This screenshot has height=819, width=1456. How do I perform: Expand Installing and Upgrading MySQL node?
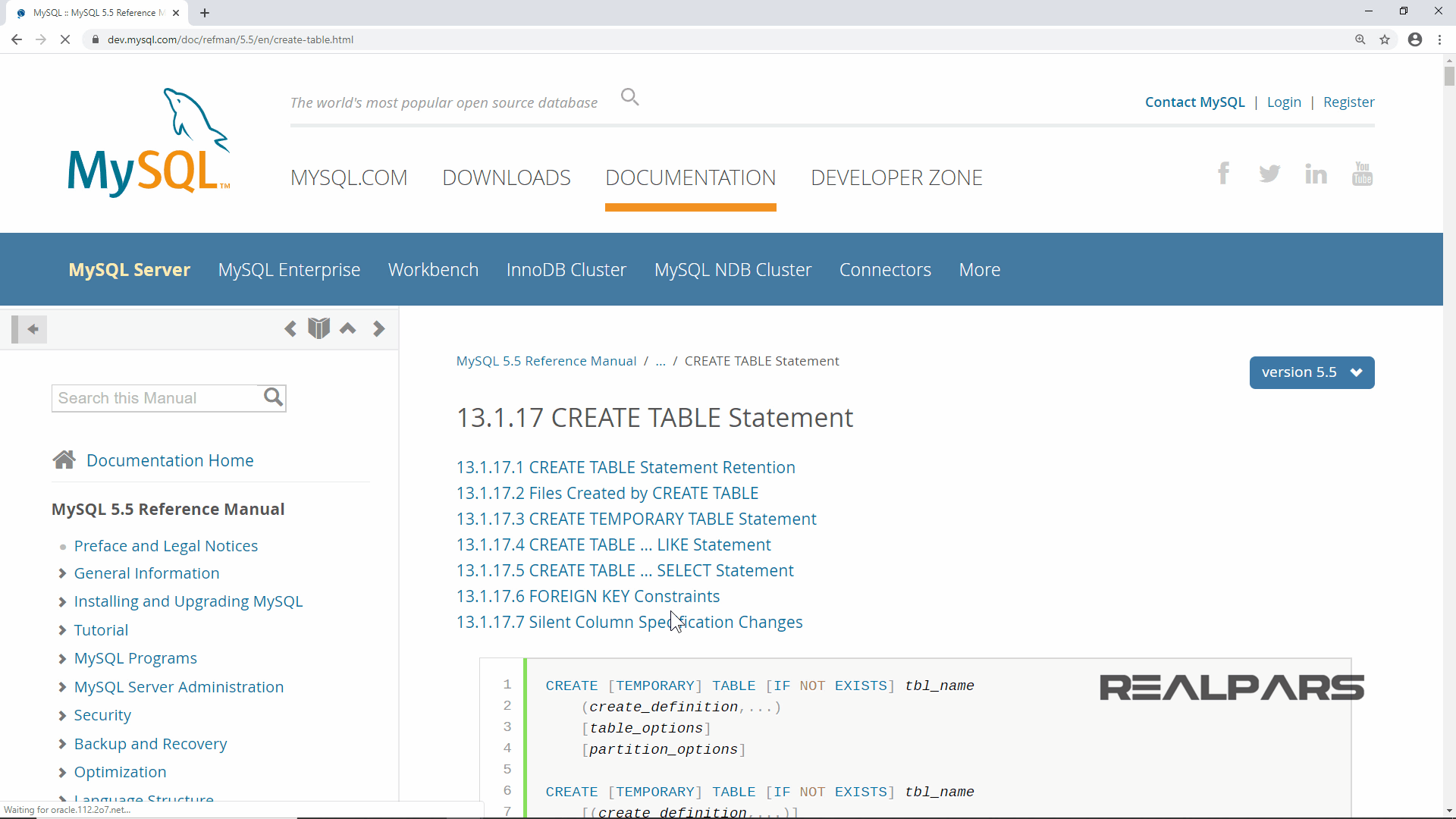(x=62, y=602)
